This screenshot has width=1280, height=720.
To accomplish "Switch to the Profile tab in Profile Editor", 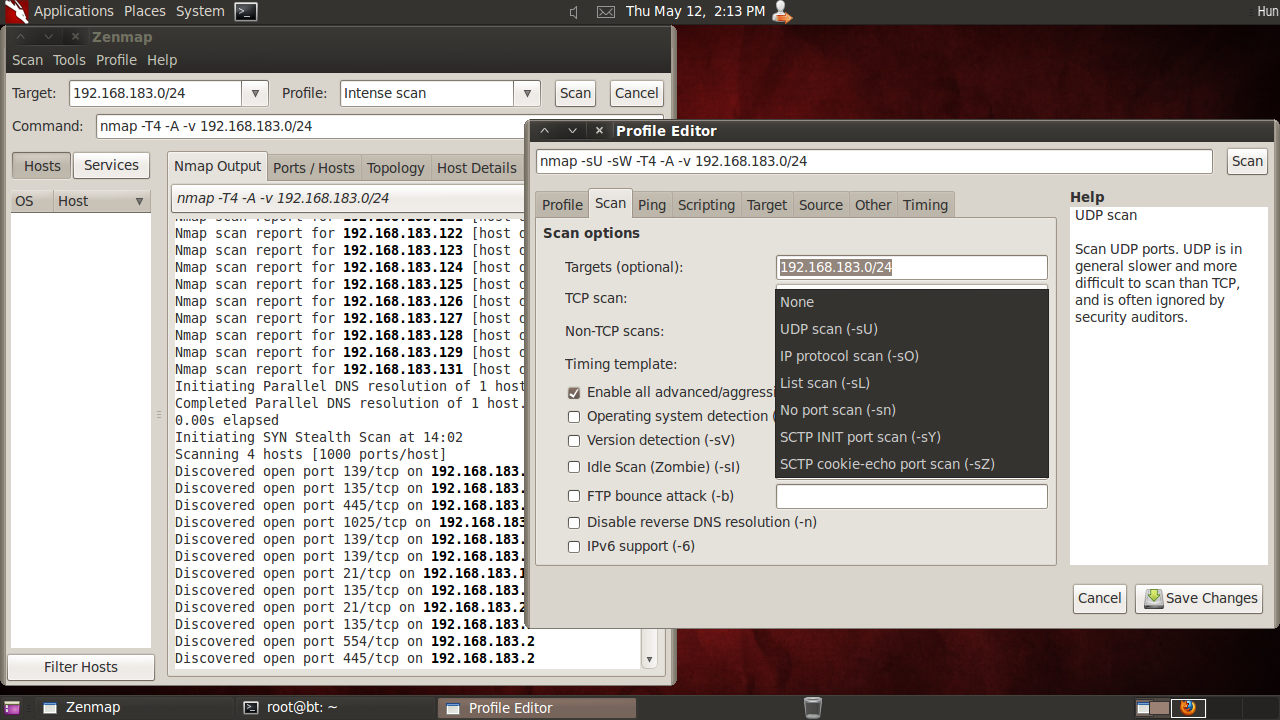I will tap(562, 205).
